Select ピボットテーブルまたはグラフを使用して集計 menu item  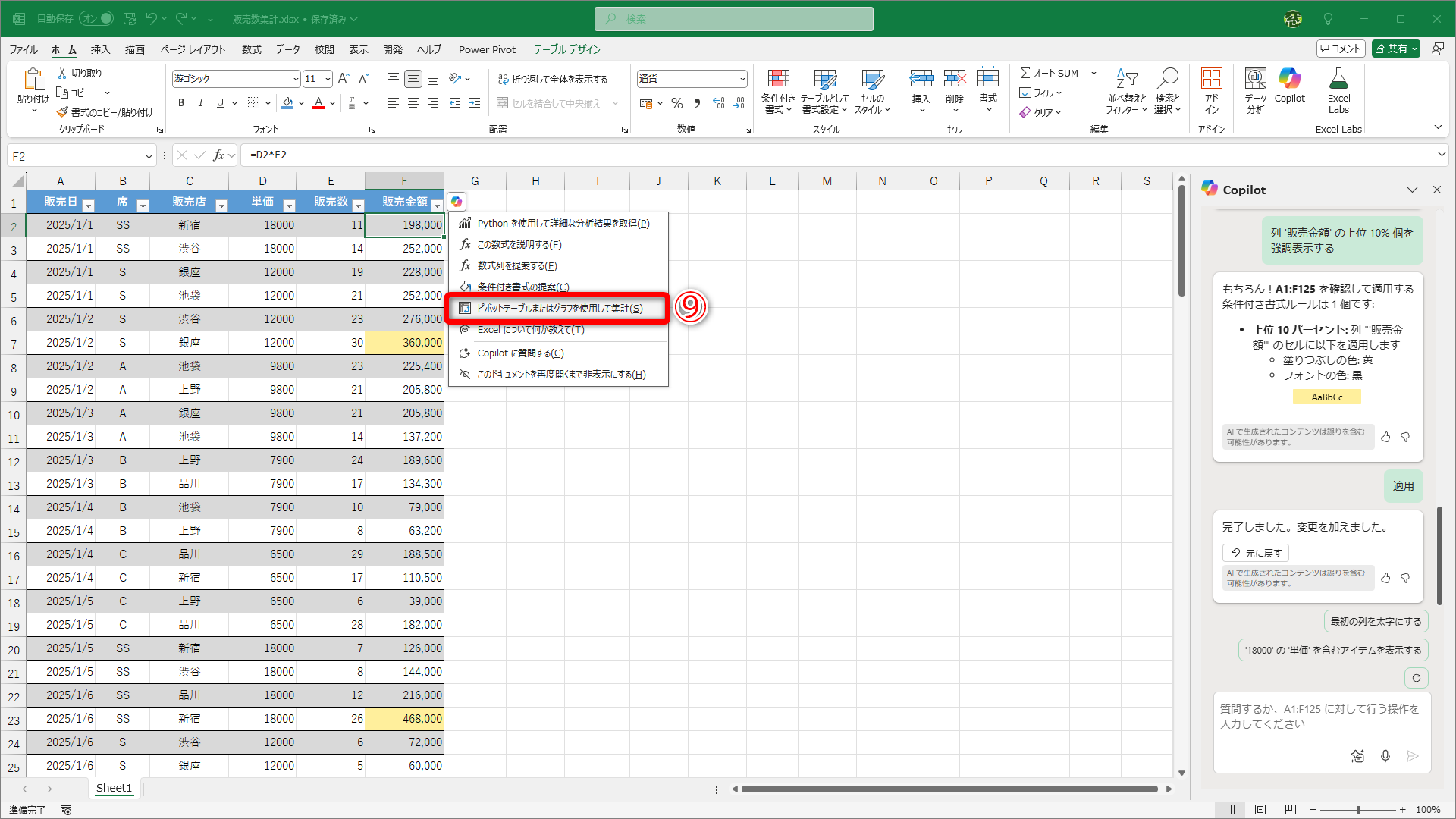coord(560,308)
